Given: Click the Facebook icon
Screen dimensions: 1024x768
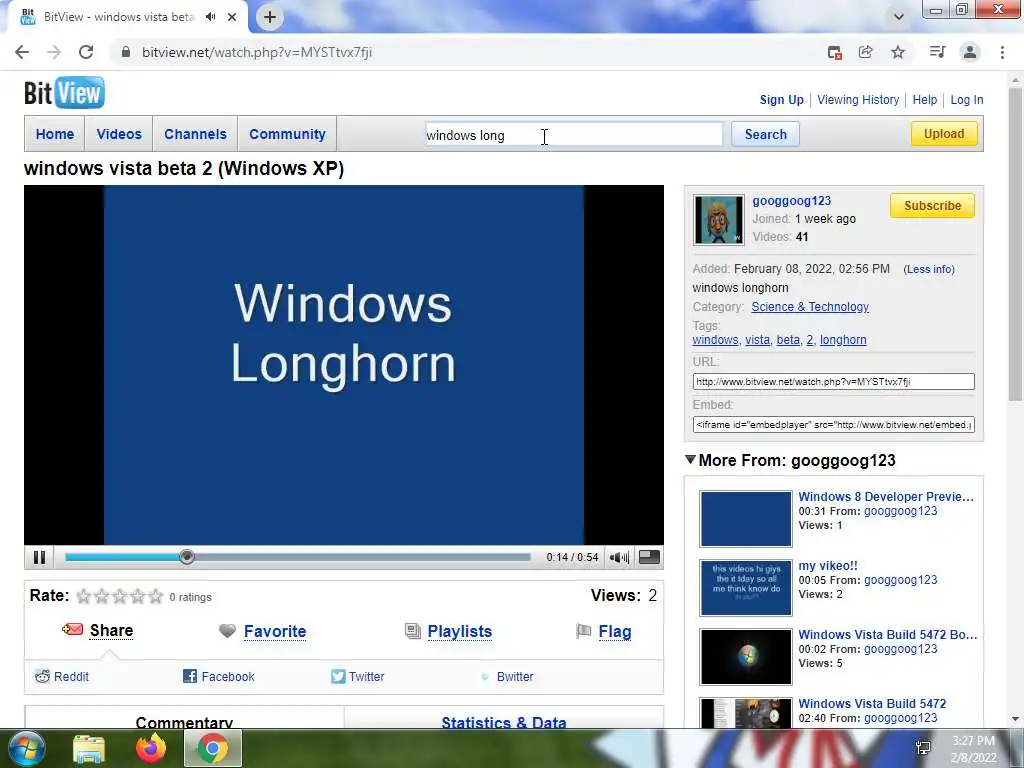Looking at the screenshot, I should tap(189, 677).
